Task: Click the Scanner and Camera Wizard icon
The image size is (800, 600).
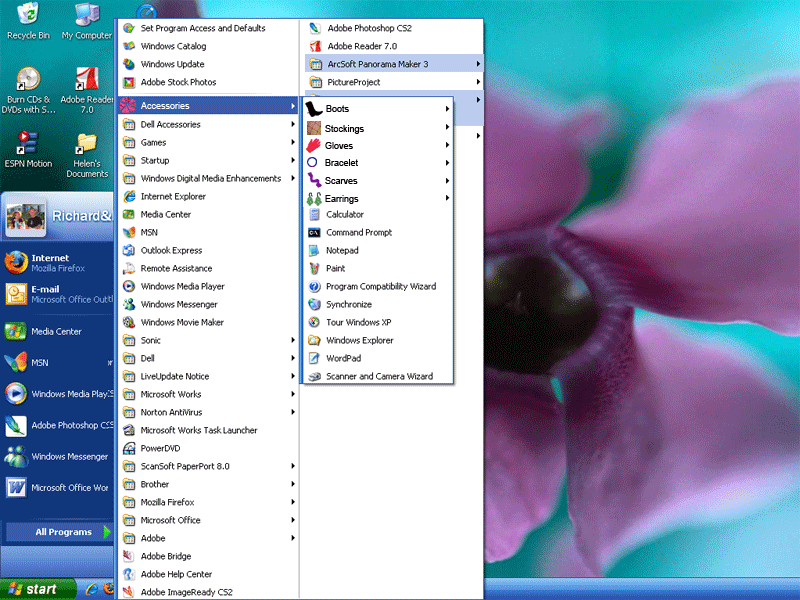Action: (x=314, y=376)
